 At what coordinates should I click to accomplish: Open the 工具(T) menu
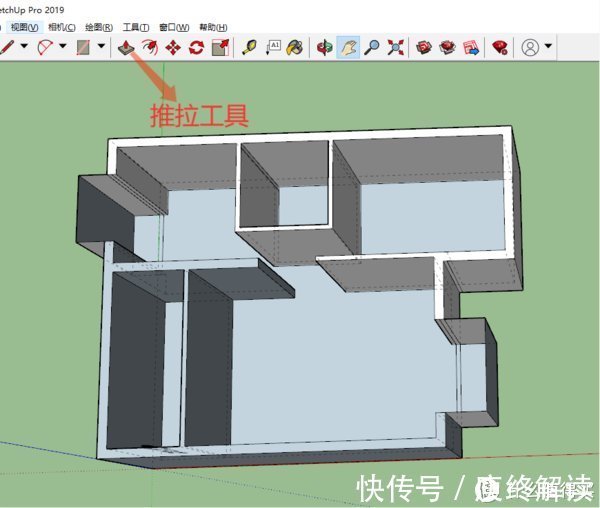[136, 27]
